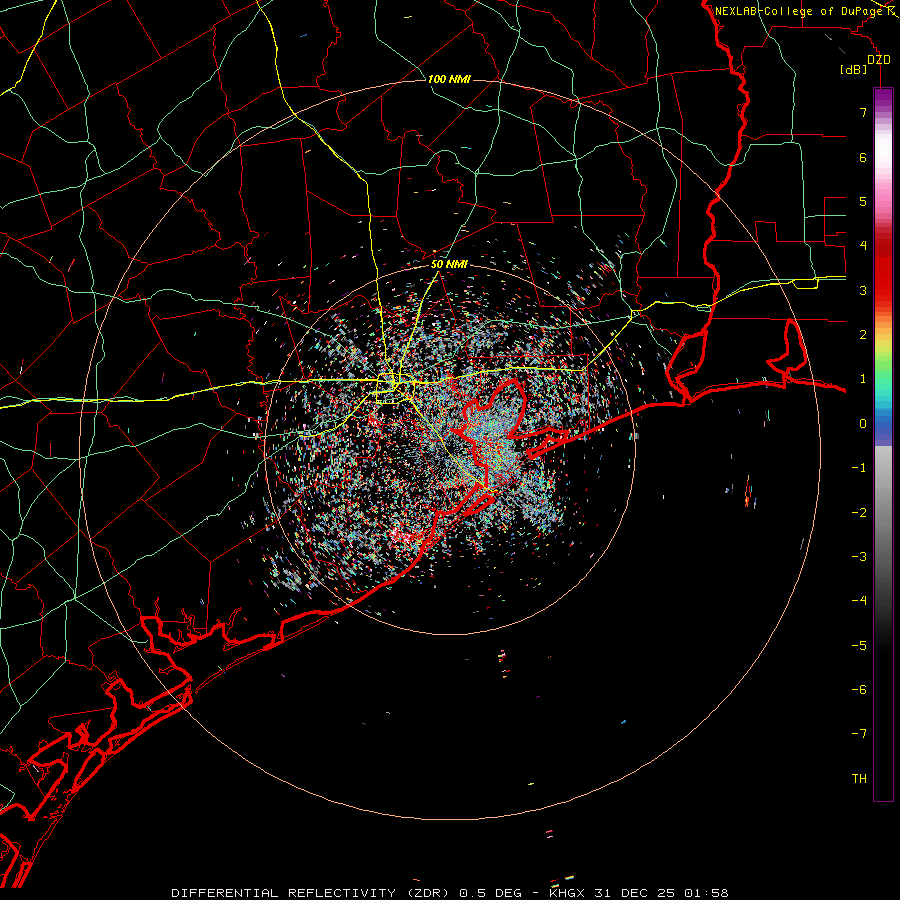The height and width of the screenshot is (900, 900).
Task: Pick the 2 value on the scale
Action: [863, 335]
